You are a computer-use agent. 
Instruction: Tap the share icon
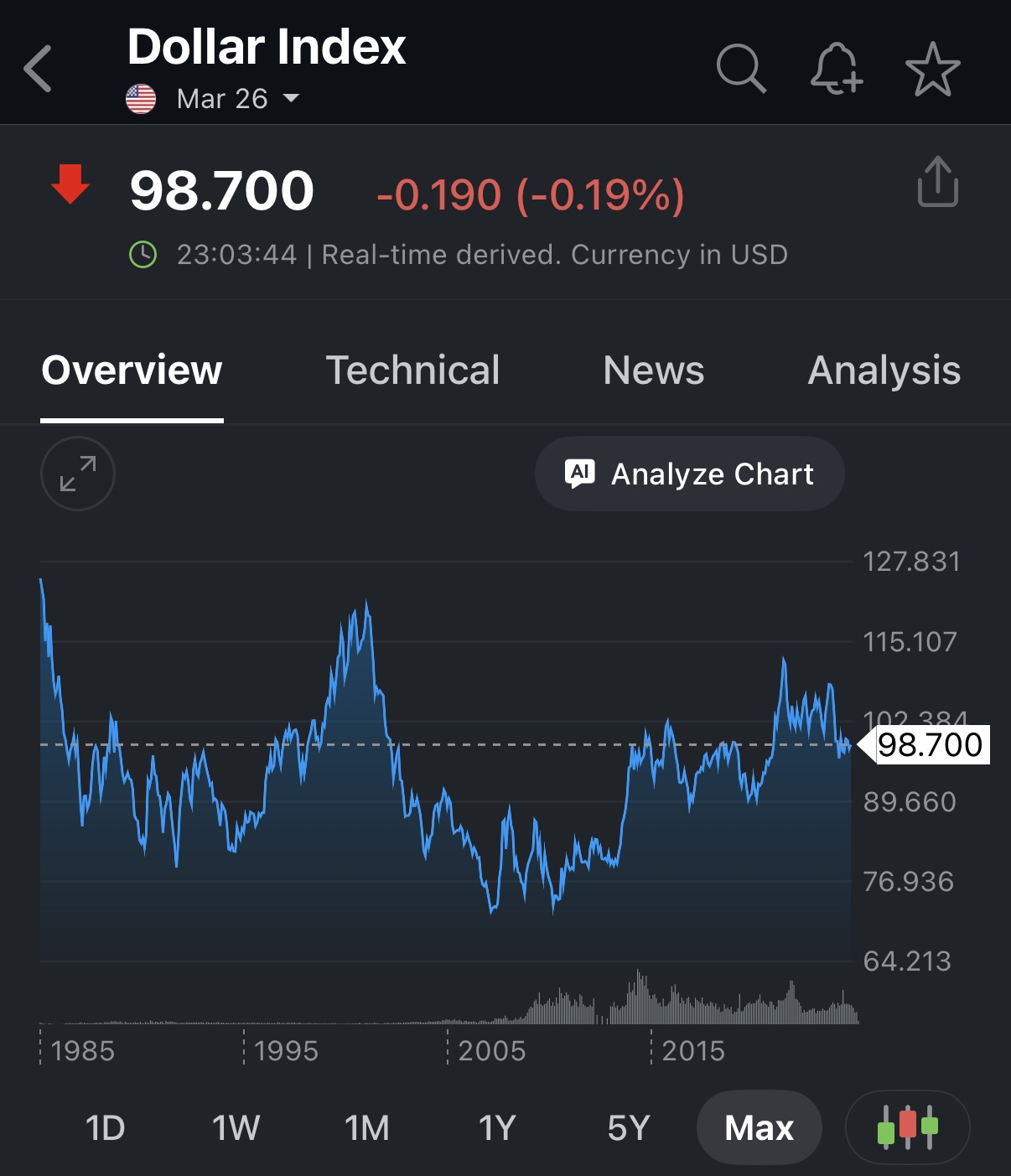[937, 182]
